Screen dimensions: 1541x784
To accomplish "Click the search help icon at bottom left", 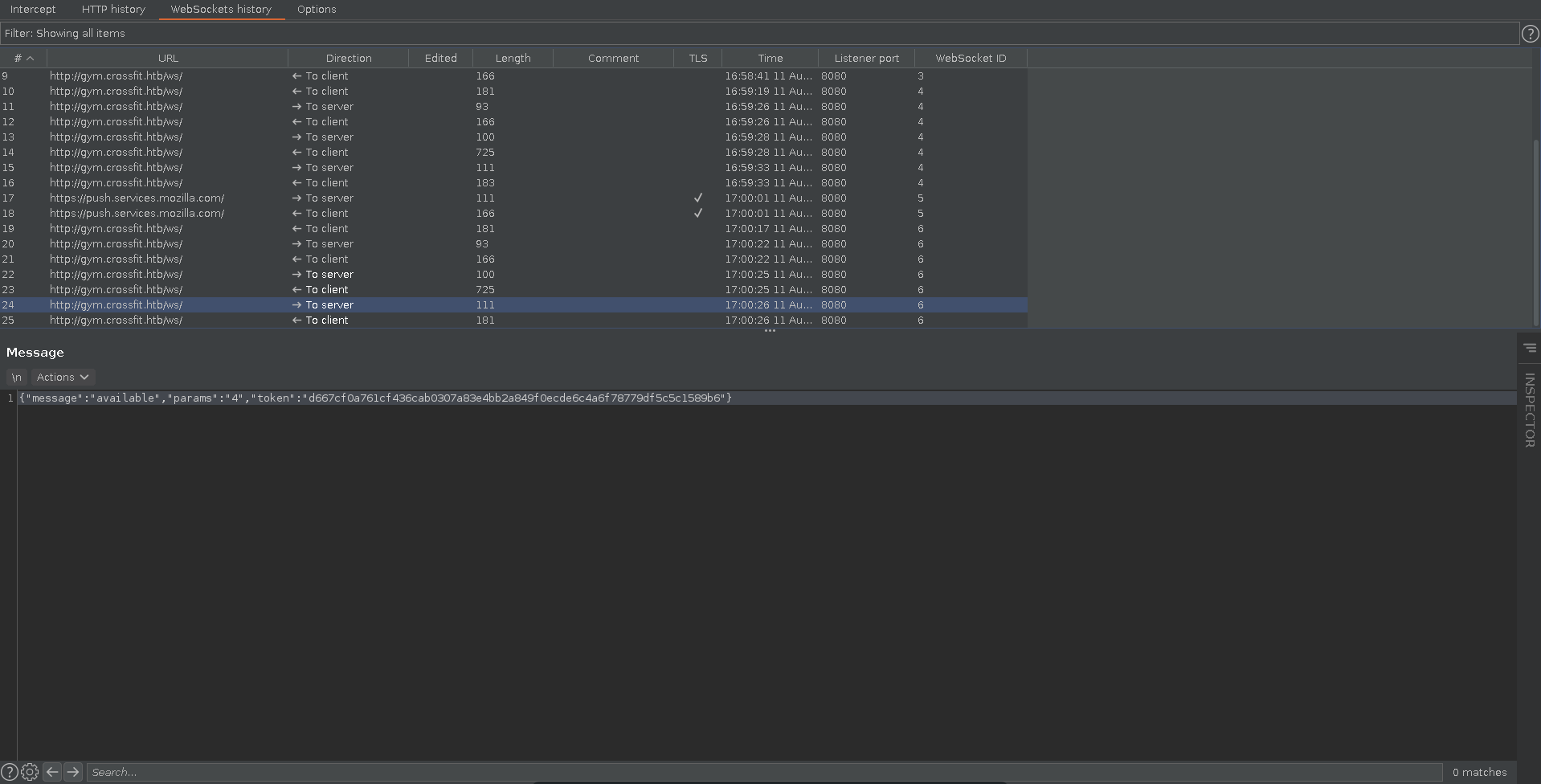I will (x=10, y=773).
